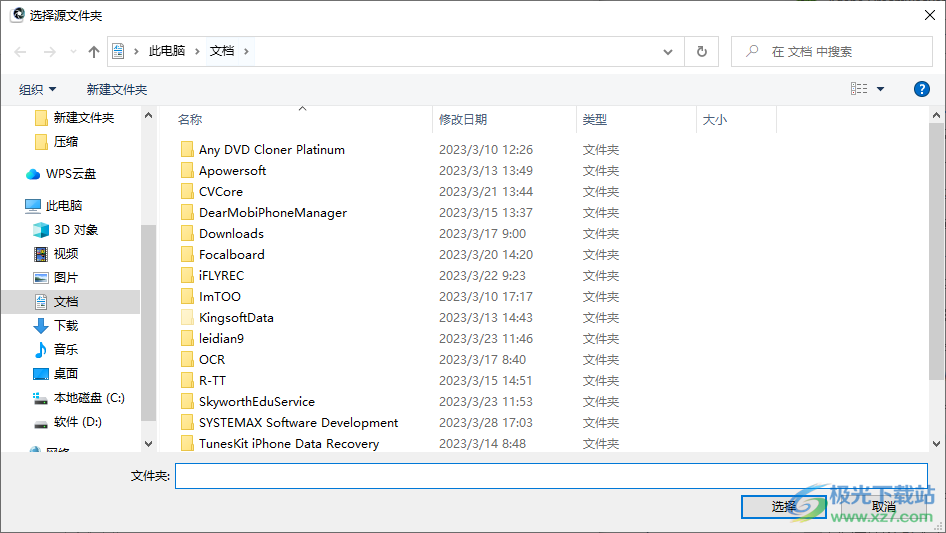Open the help question mark icon
This screenshot has width=946, height=533.
click(x=921, y=89)
